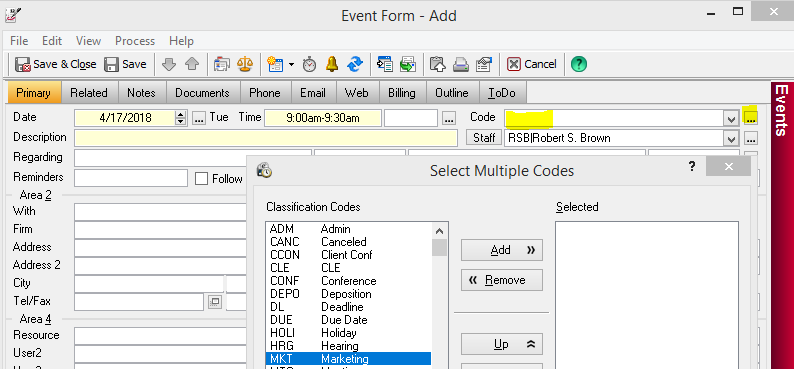Viewport: 794px width, 369px height.
Task: Open the Process menu
Action: click(135, 41)
